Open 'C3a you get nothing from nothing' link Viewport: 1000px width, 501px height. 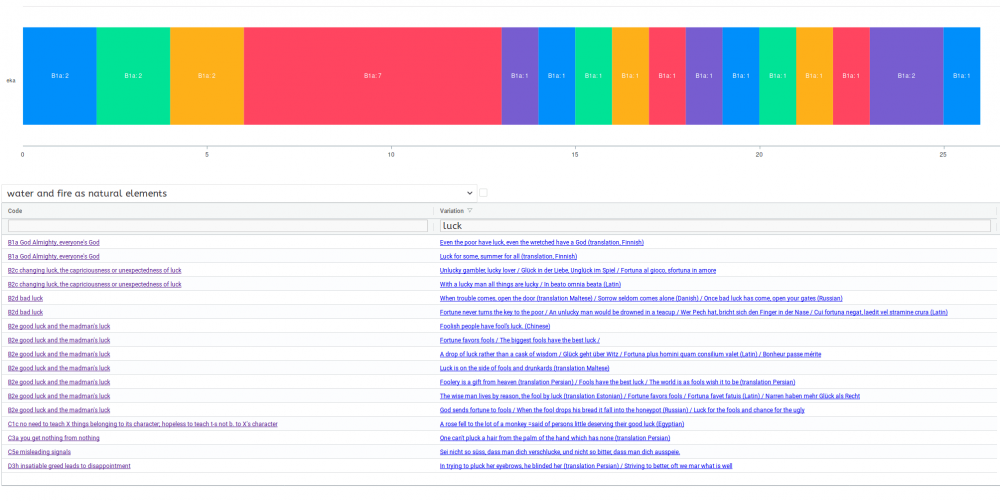54,438
